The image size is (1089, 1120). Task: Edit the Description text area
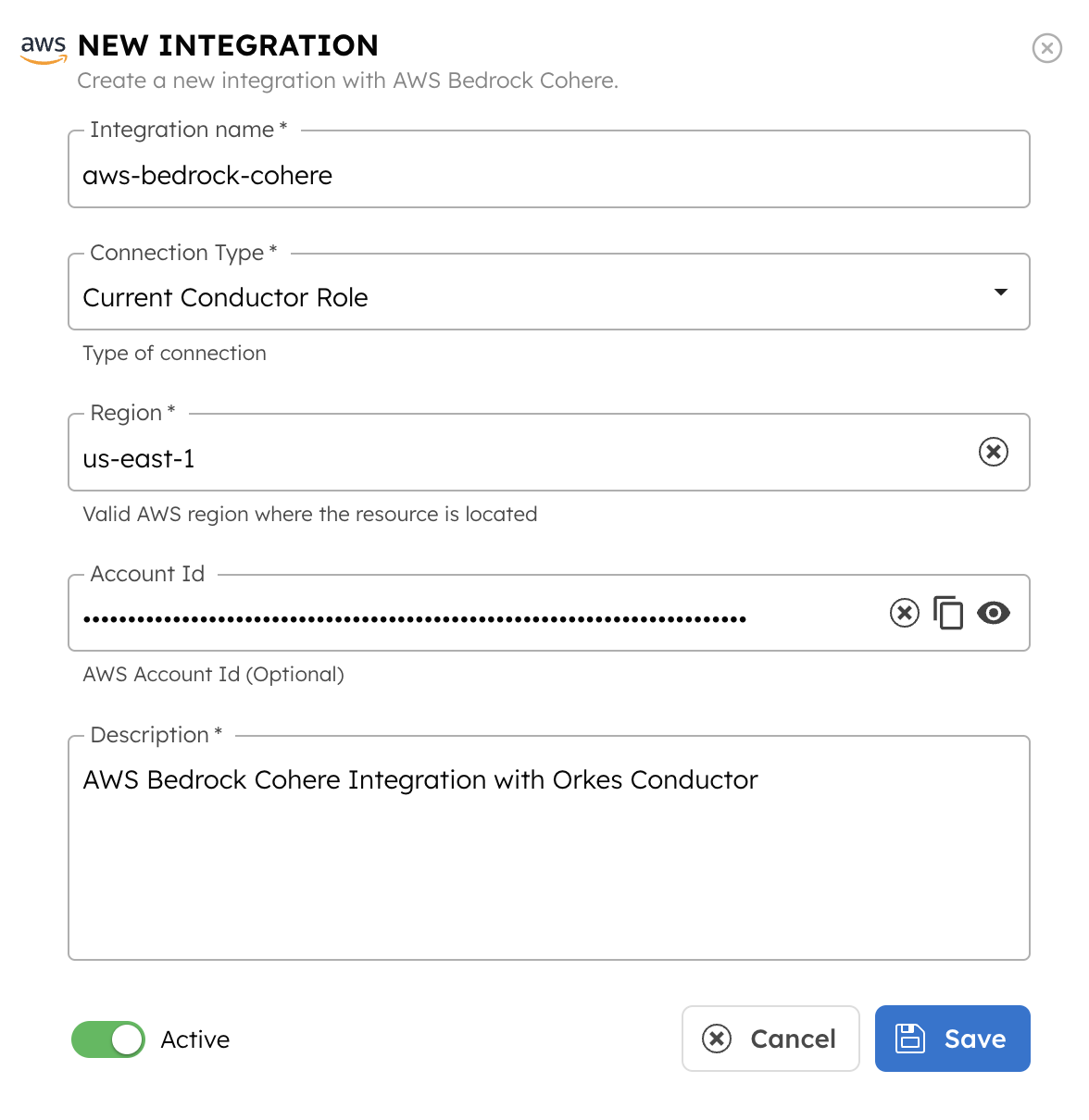coord(548,848)
